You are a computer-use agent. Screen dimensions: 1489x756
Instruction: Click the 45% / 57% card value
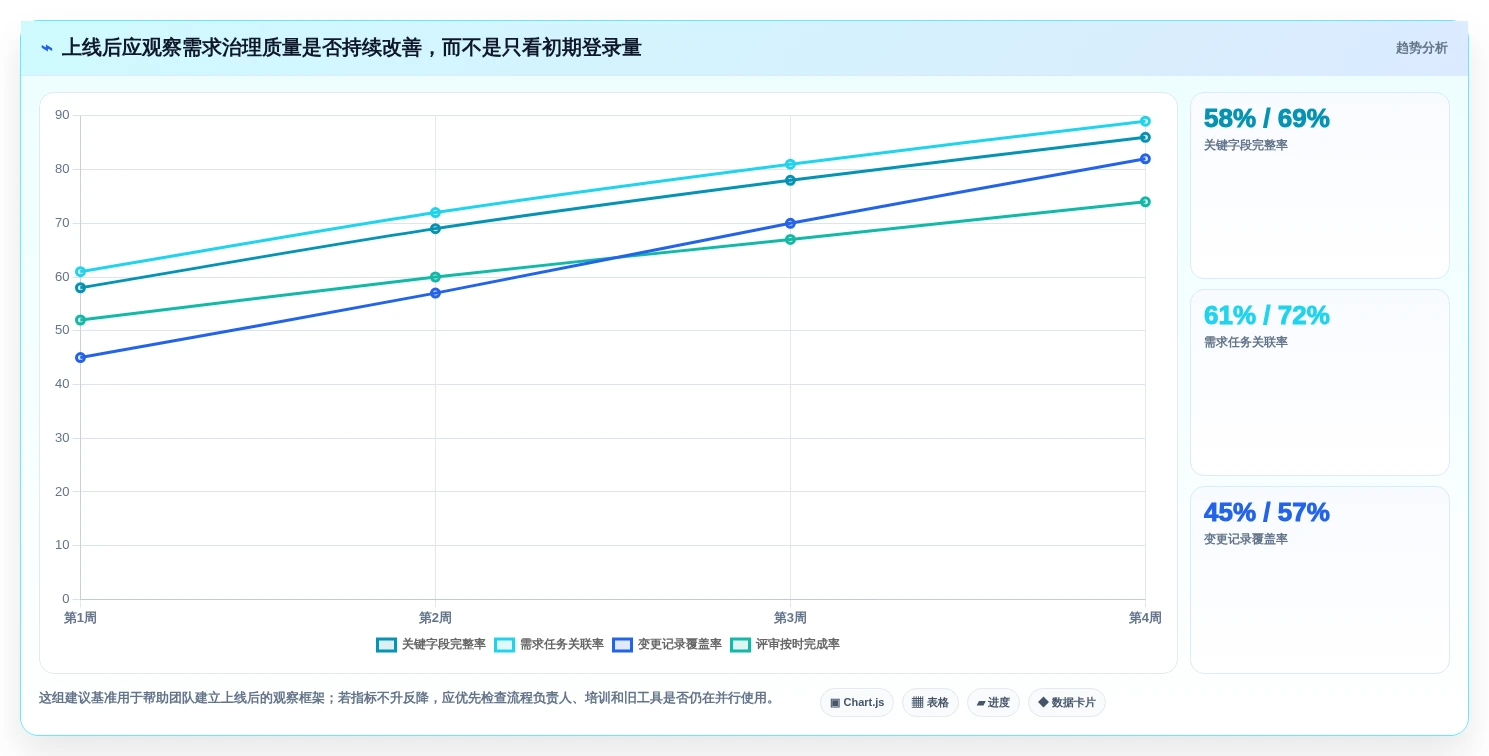pos(1266,512)
